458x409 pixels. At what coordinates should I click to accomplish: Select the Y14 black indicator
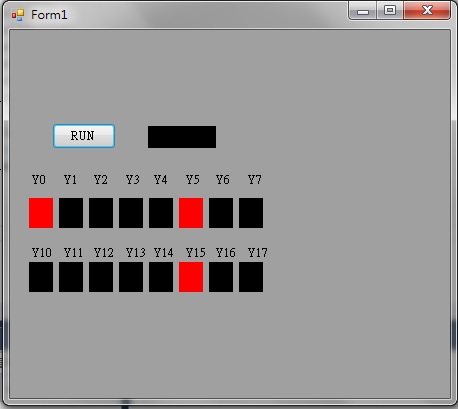click(x=161, y=277)
